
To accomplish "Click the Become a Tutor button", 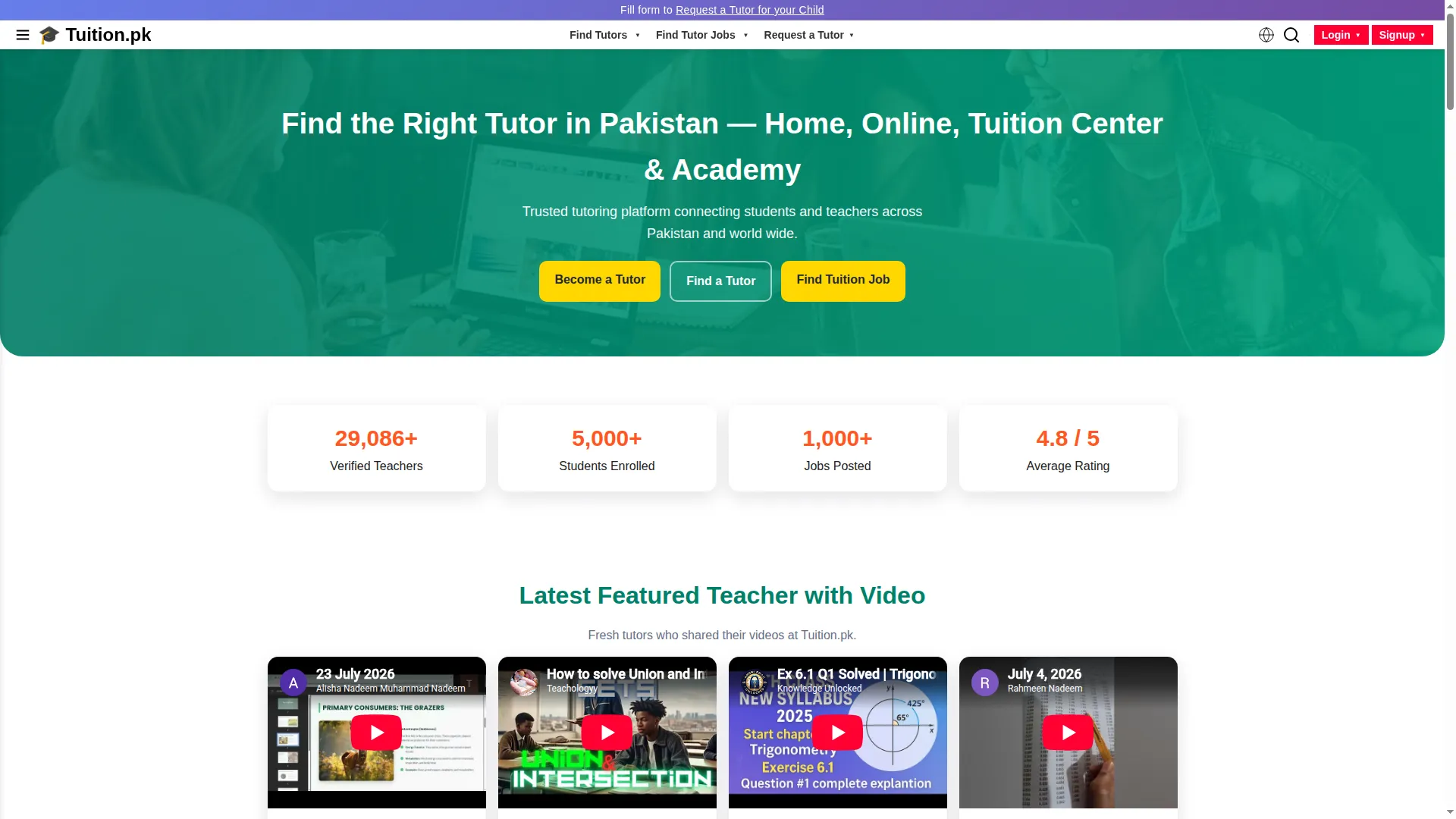I will pos(600,281).
